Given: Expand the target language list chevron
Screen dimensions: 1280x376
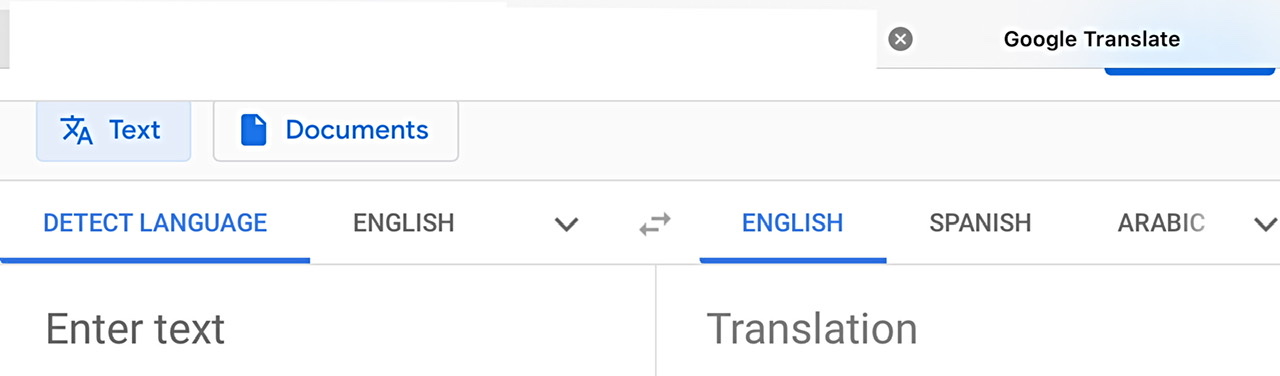Looking at the screenshot, I should pos(1265,224).
